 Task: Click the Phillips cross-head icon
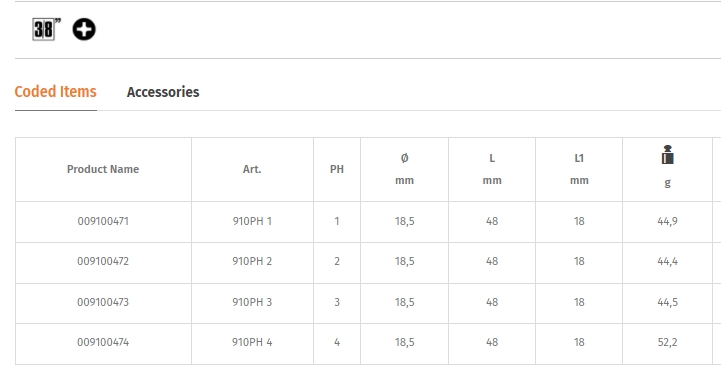click(84, 29)
